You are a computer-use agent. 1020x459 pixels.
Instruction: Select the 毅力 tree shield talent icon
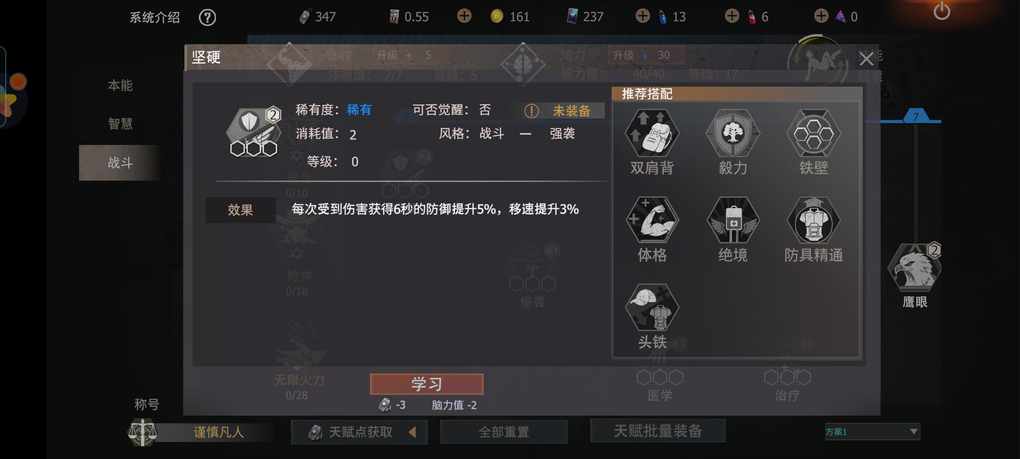click(x=732, y=133)
